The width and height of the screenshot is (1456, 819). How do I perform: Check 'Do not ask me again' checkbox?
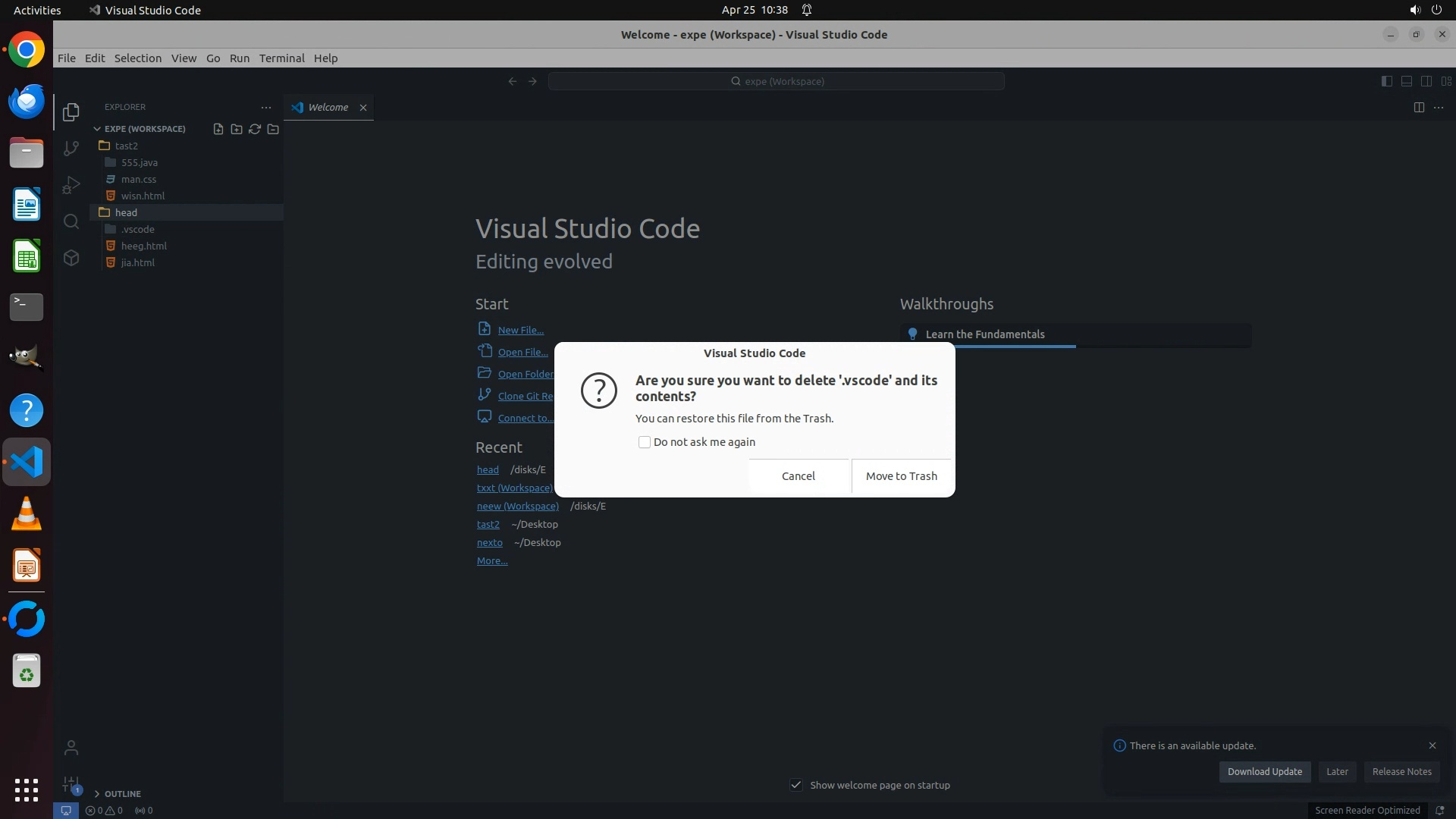[x=645, y=442]
